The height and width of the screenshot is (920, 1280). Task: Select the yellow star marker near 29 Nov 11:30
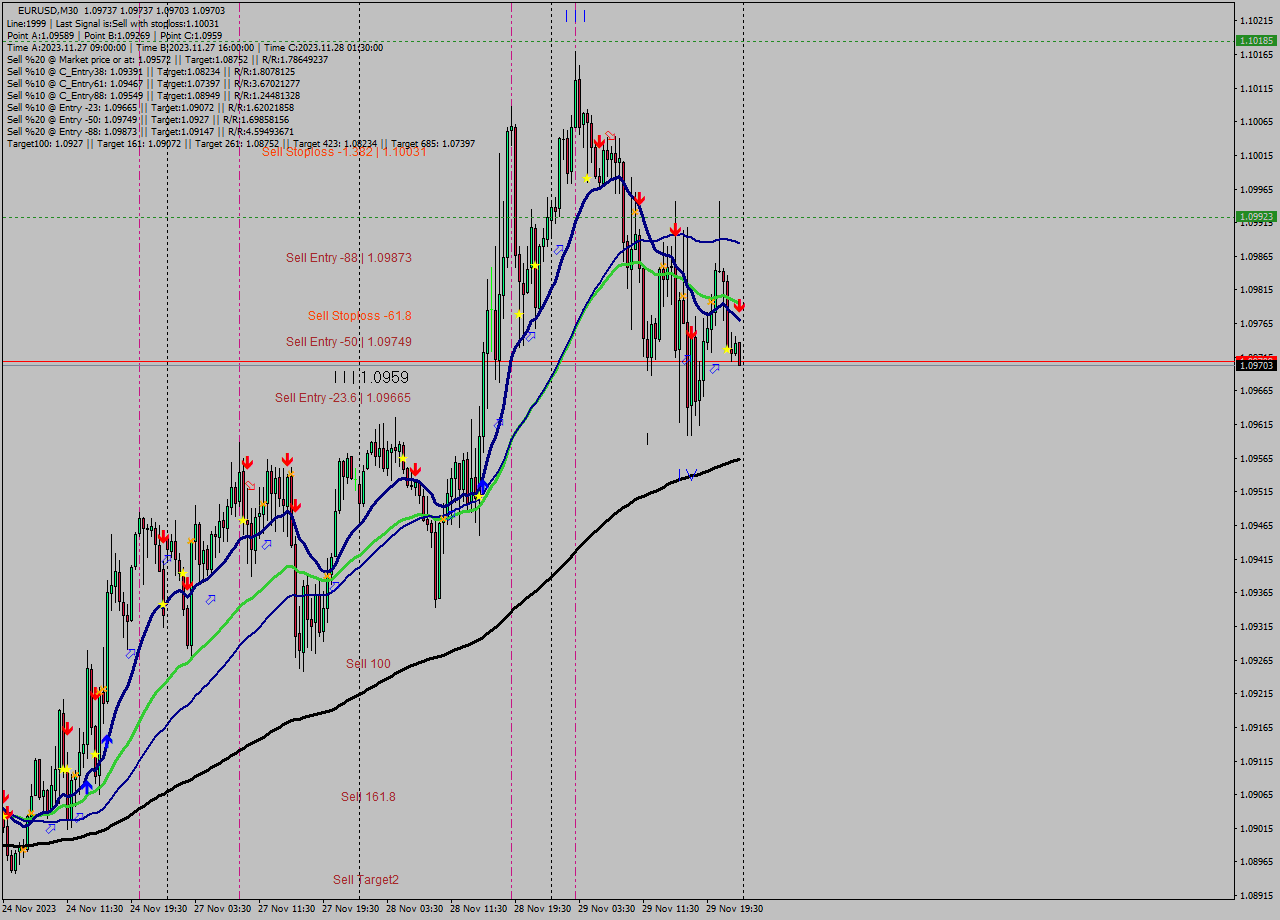click(x=727, y=348)
